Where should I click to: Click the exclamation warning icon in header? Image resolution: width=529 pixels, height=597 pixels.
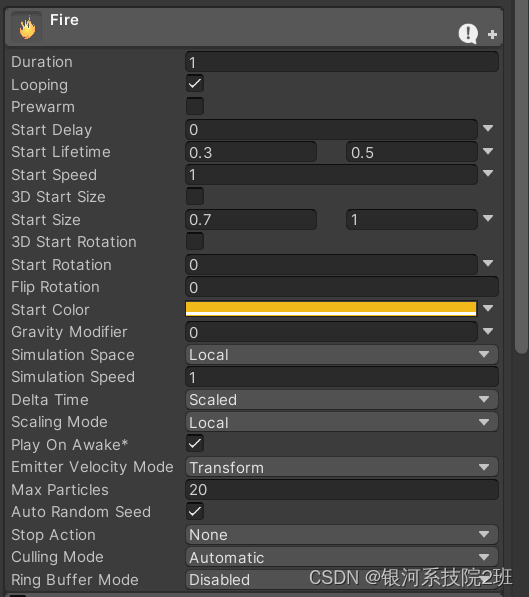click(468, 34)
